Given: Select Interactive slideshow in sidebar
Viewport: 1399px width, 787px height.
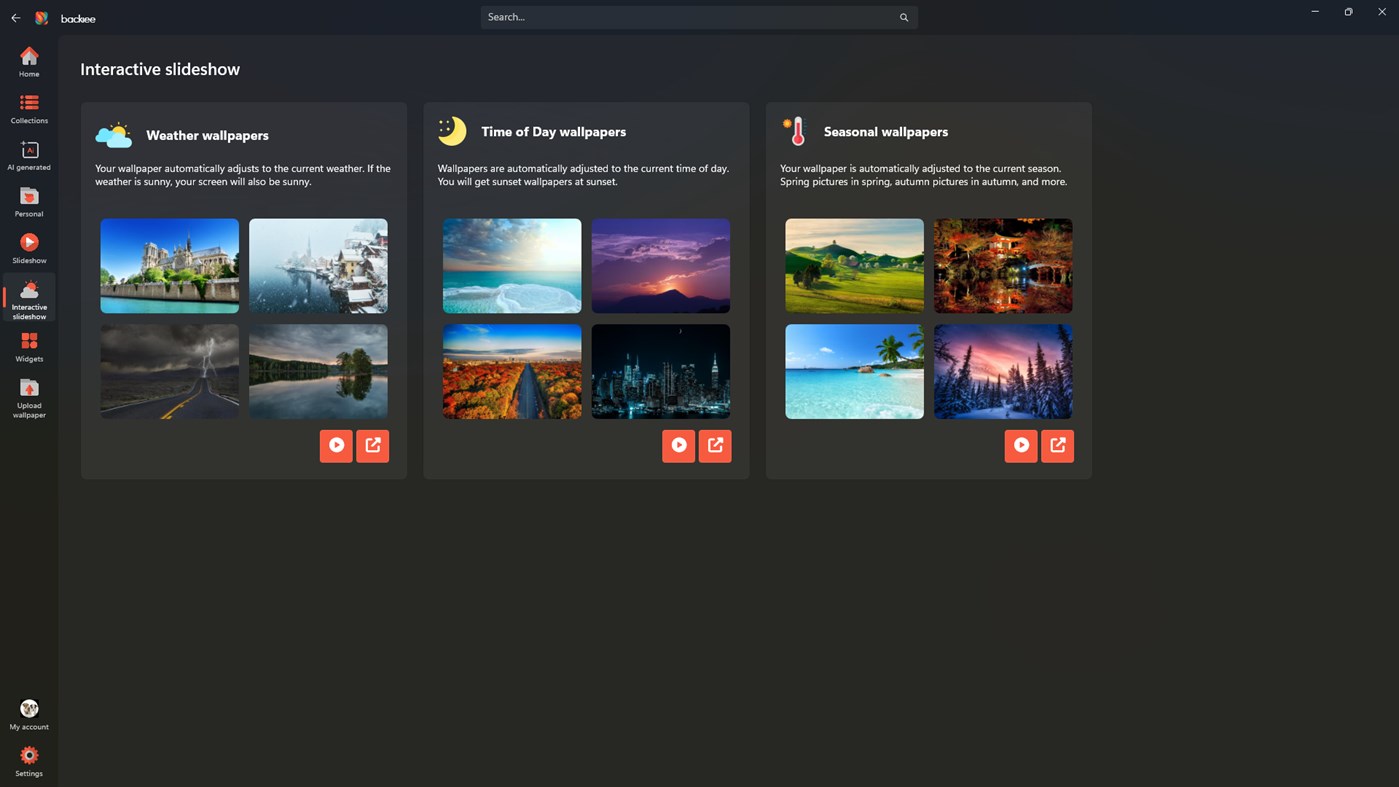Looking at the screenshot, I should [x=29, y=298].
